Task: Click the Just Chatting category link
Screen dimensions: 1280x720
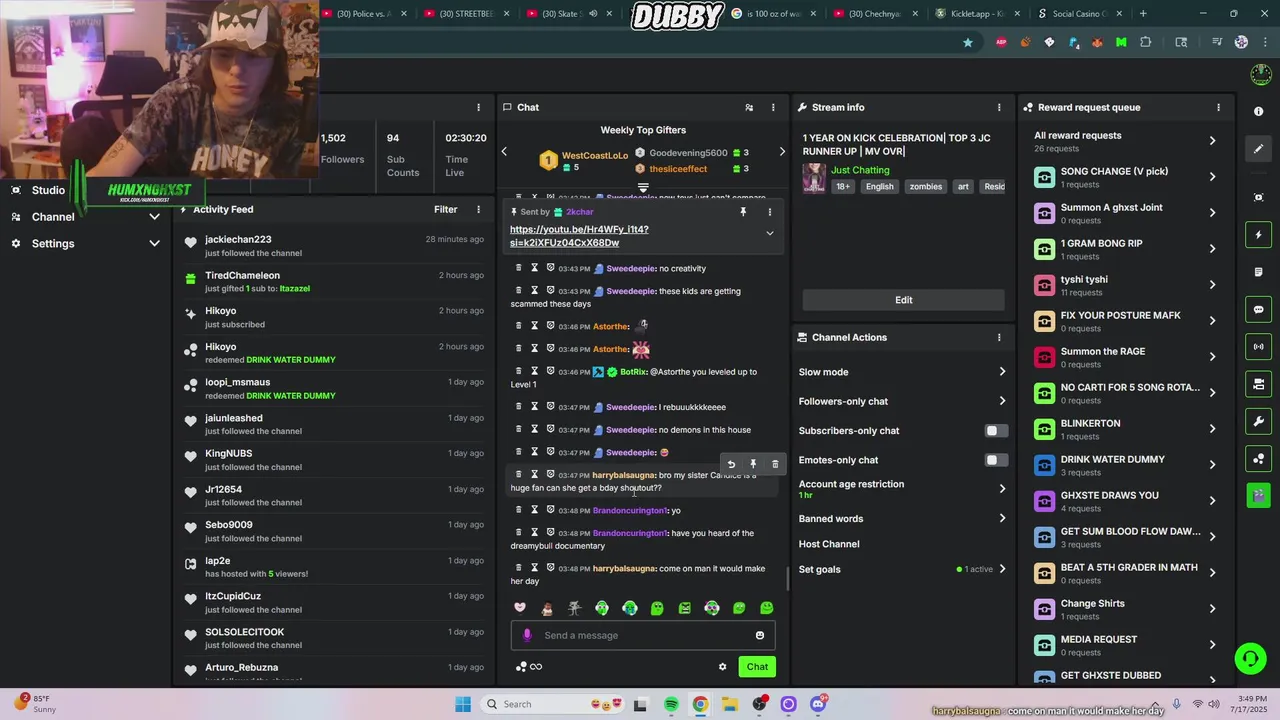Action: (860, 170)
